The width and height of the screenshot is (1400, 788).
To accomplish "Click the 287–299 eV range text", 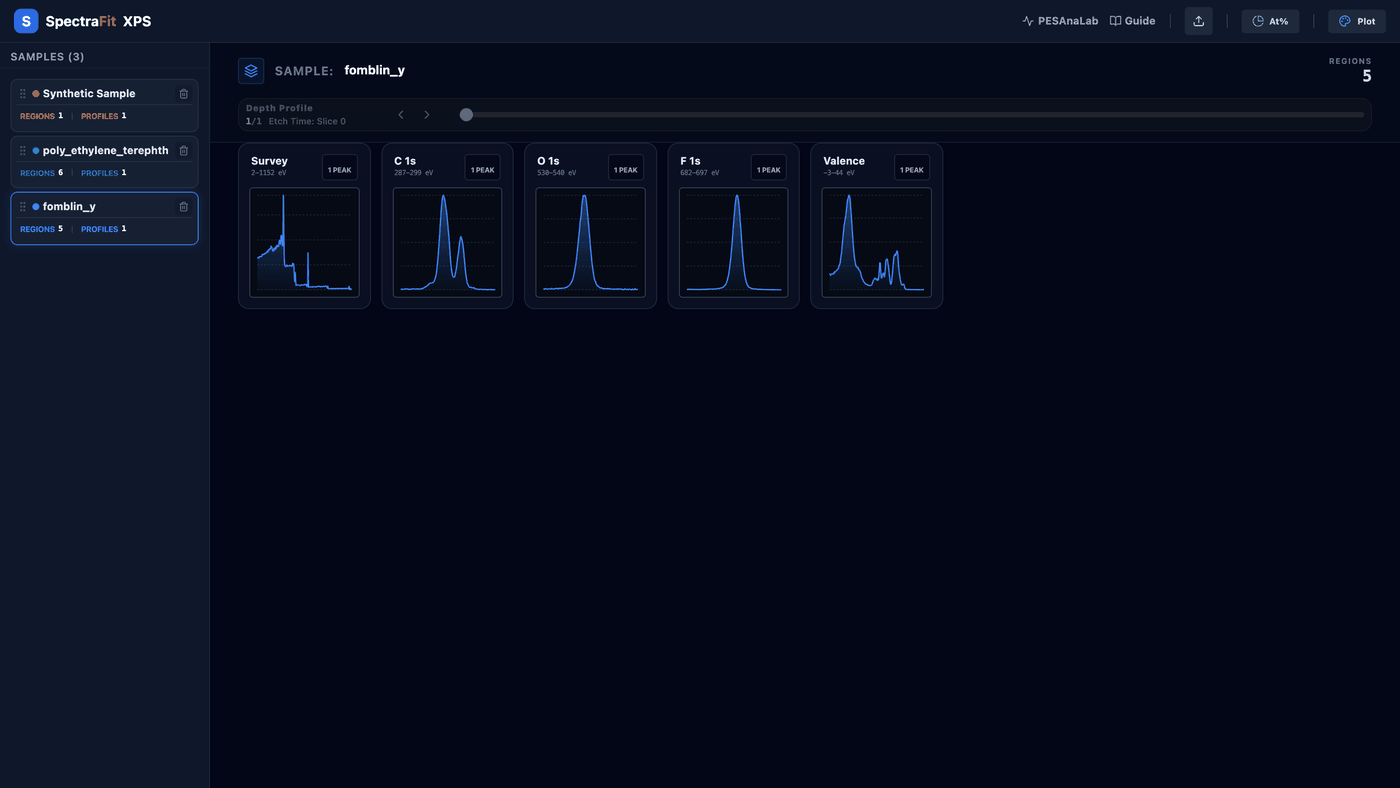I will pyautogui.click(x=414, y=173).
